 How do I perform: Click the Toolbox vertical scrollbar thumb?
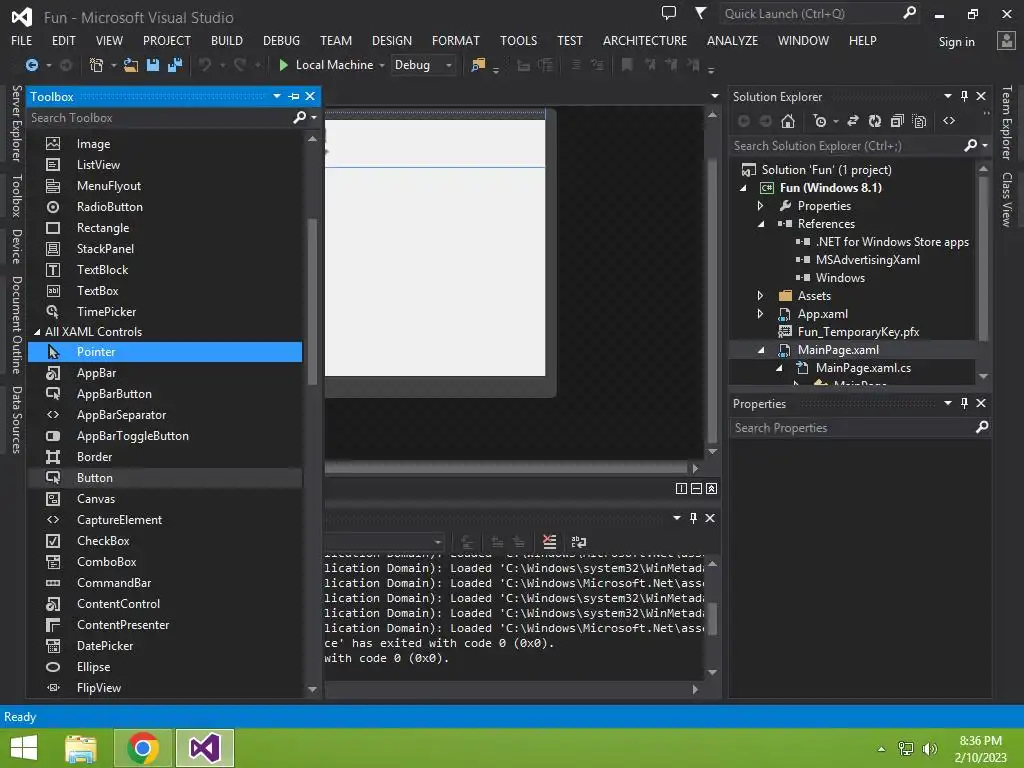(x=312, y=300)
